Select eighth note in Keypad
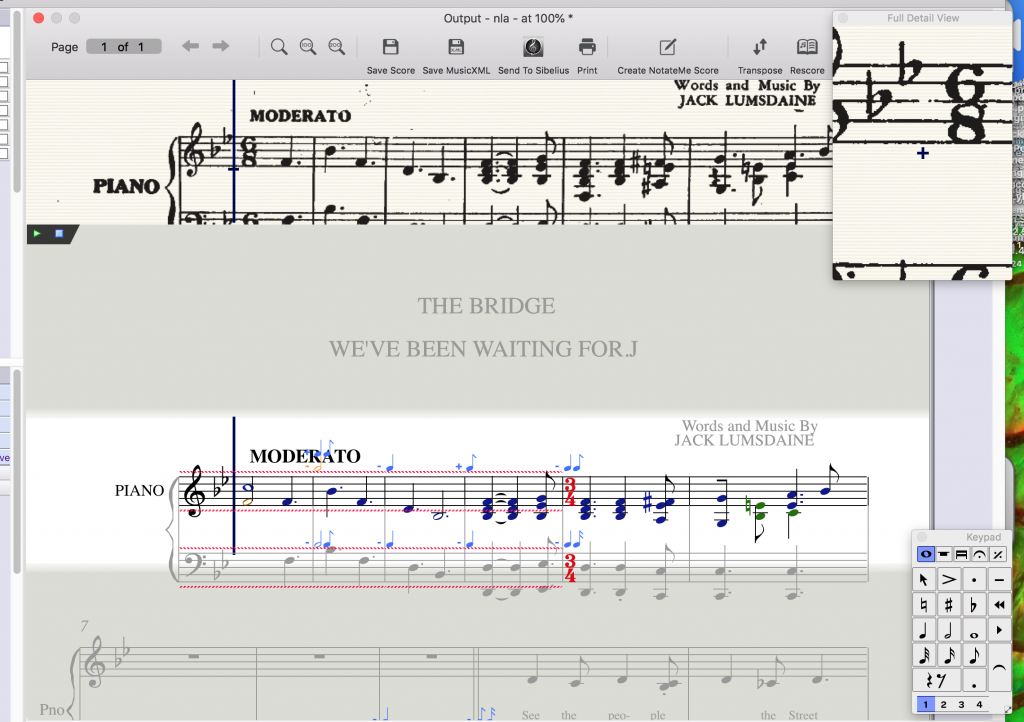The height and width of the screenshot is (722, 1024). pyautogui.click(x=974, y=655)
